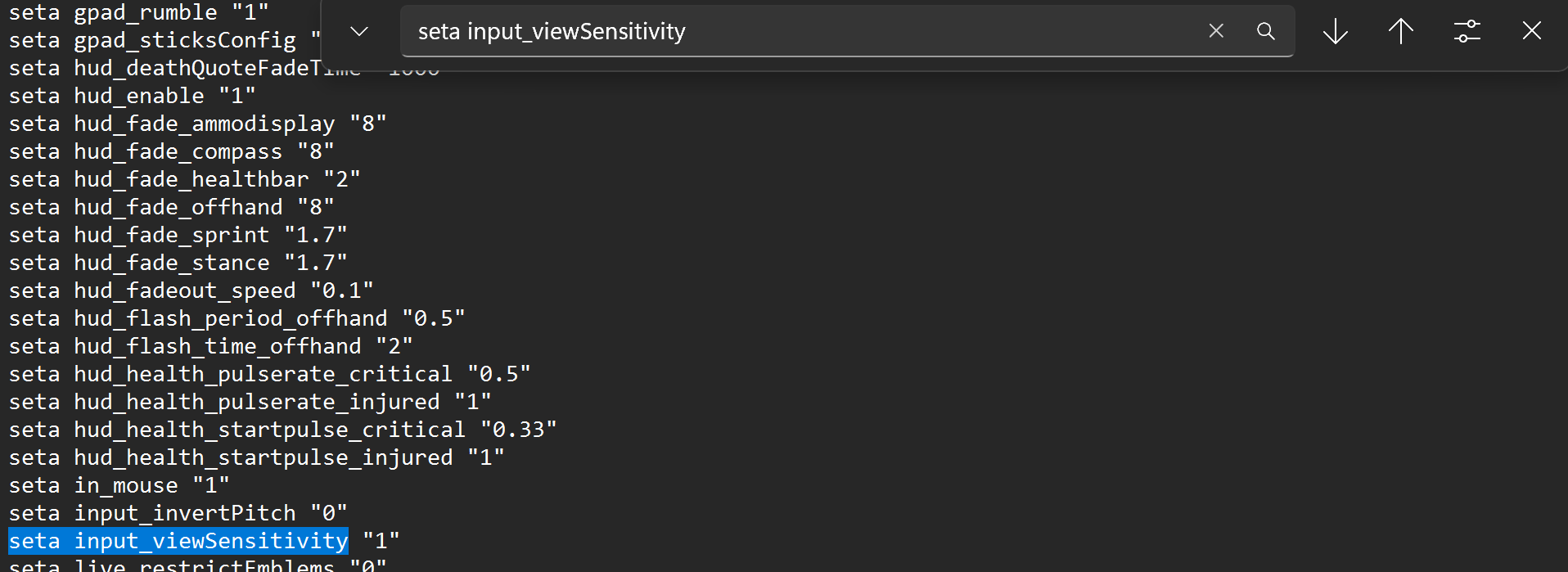The height and width of the screenshot is (572, 1568).
Task: Click the magnifier search icon
Action: click(x=1265, y=31)
